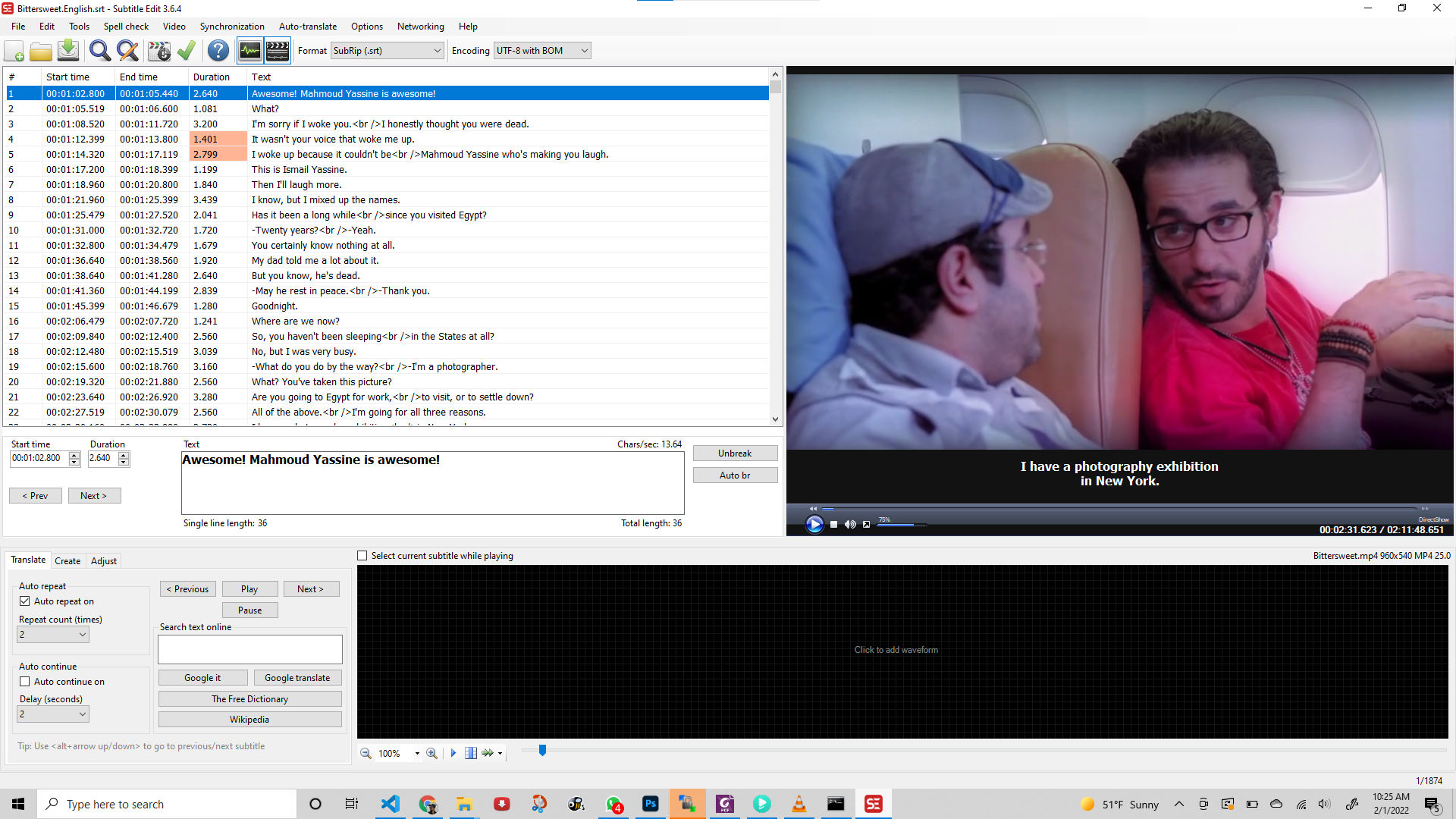Viewport: 1456px width, 819px height.
Task: Click the subtitle text edit box
Action: point(432,483)
